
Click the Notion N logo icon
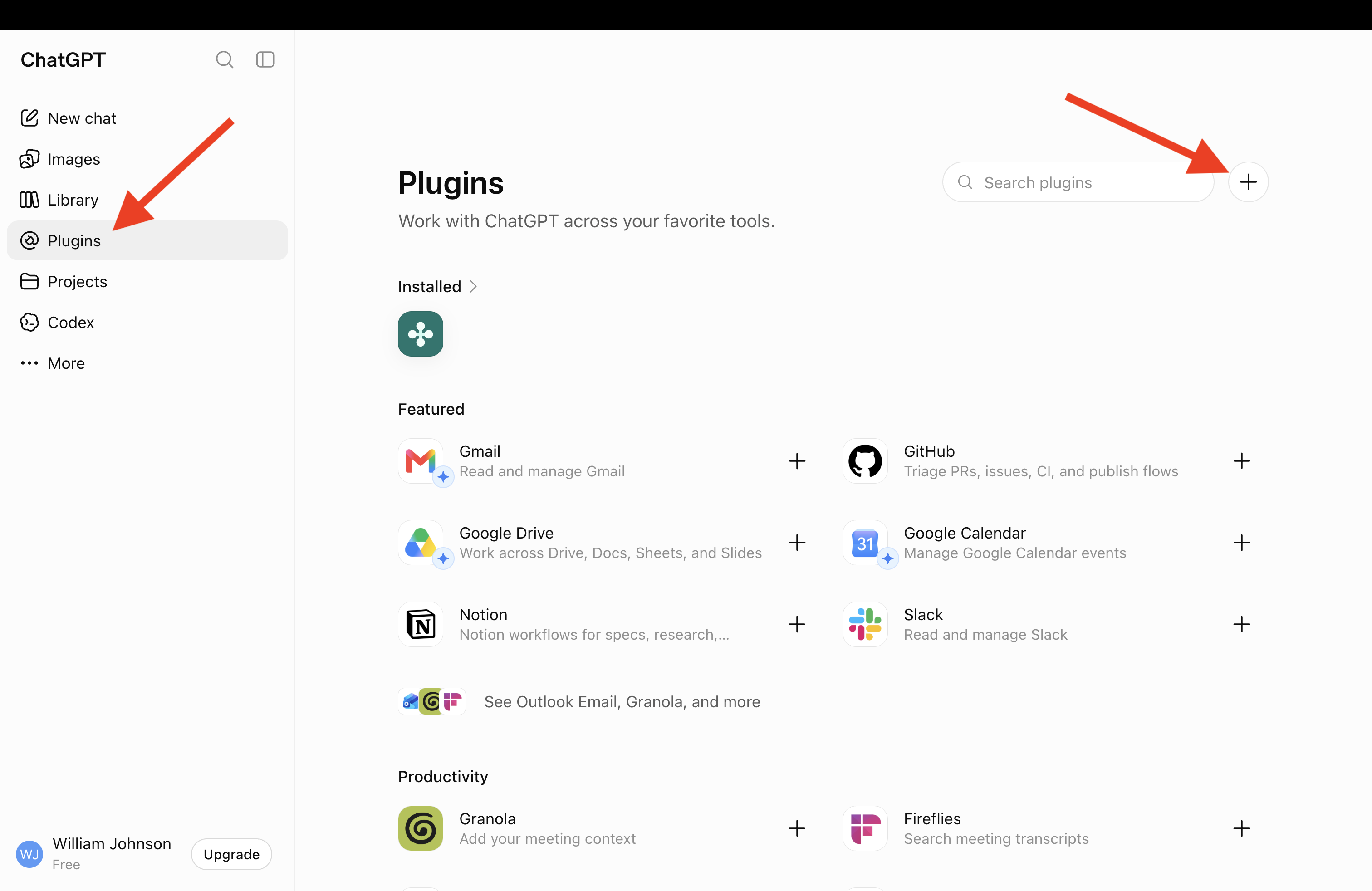[420, 624]
